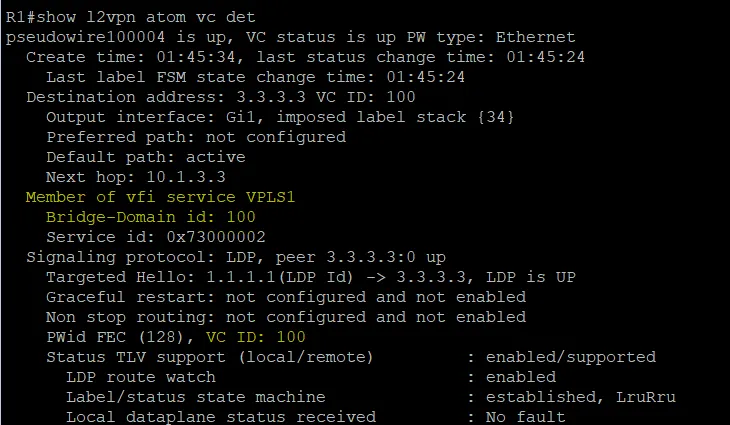Click the Next hop 10.1.3.3 address
Image resolution: width=730 pixels, height=425 pixels.
pyautogui.click(x=186, y=177)
